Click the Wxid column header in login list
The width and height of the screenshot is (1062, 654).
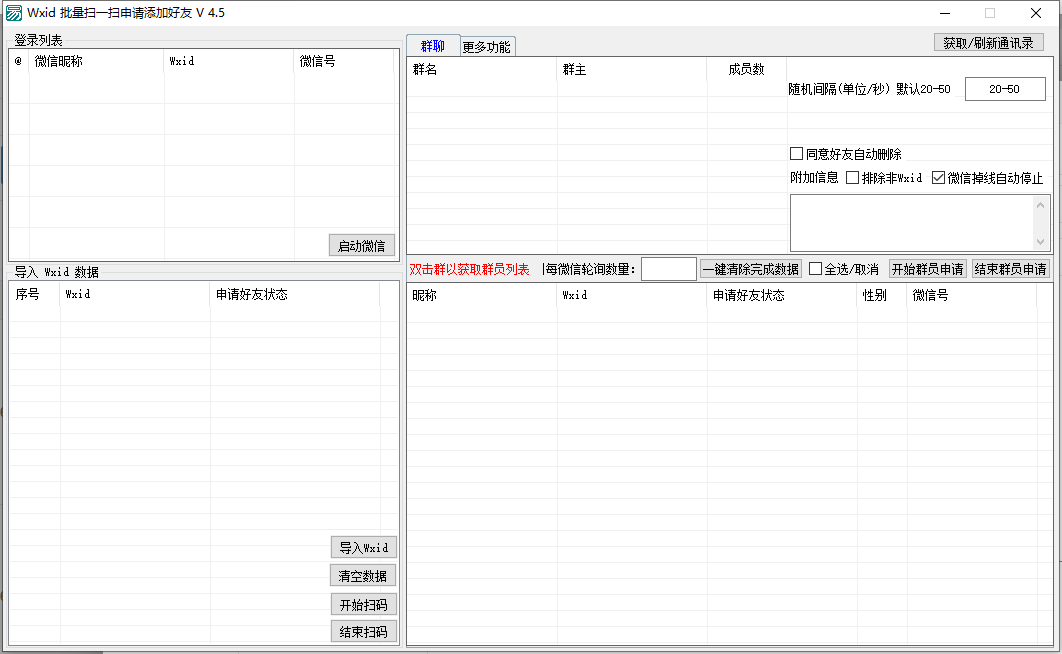pos(229,61)
